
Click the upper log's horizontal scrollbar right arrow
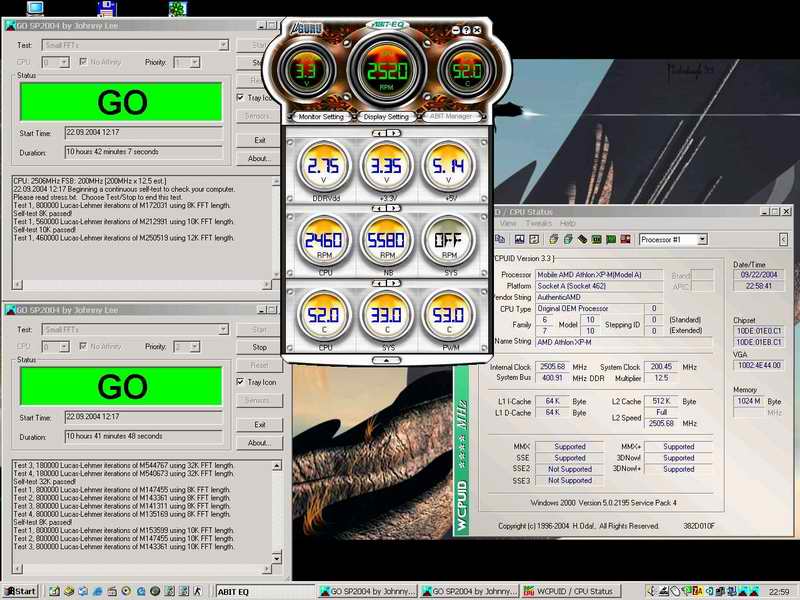pos(266,284)
